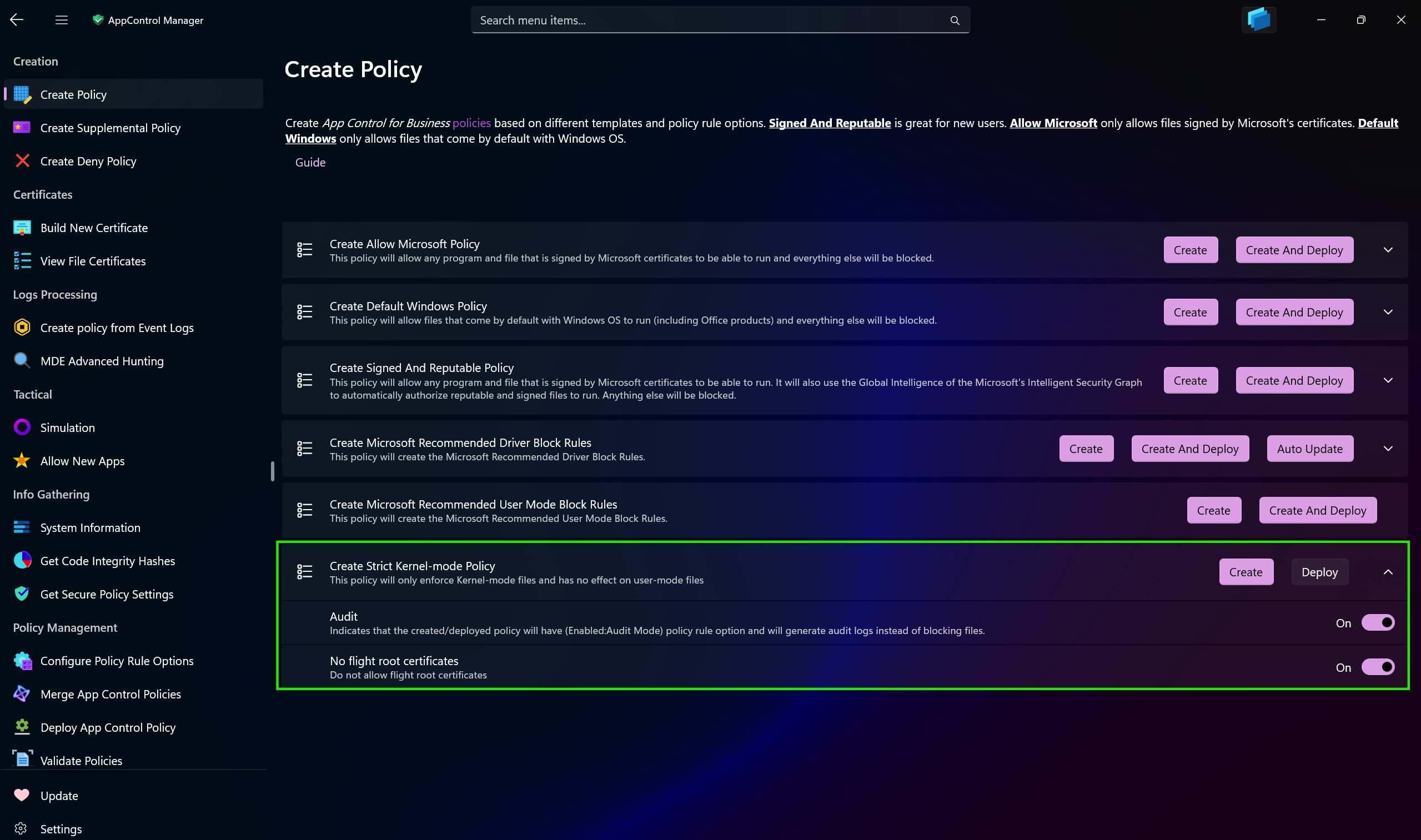The height and width of the screenshot is (840, 1421).
Task: Click the sidebar vertical scrollbar
Action: pyautogui.click(x=272, y=471)
